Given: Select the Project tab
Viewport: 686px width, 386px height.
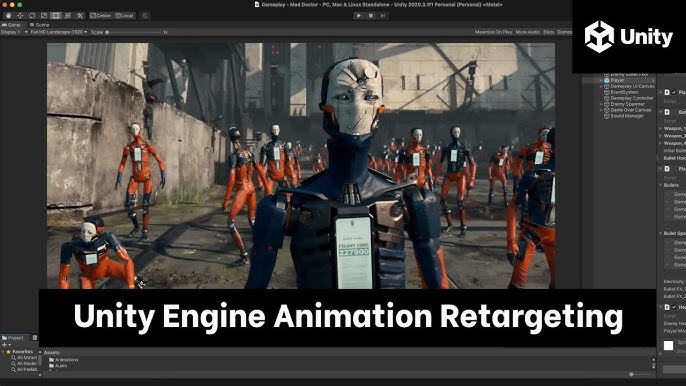Looking at the screenshot, I should coord(13,338).
